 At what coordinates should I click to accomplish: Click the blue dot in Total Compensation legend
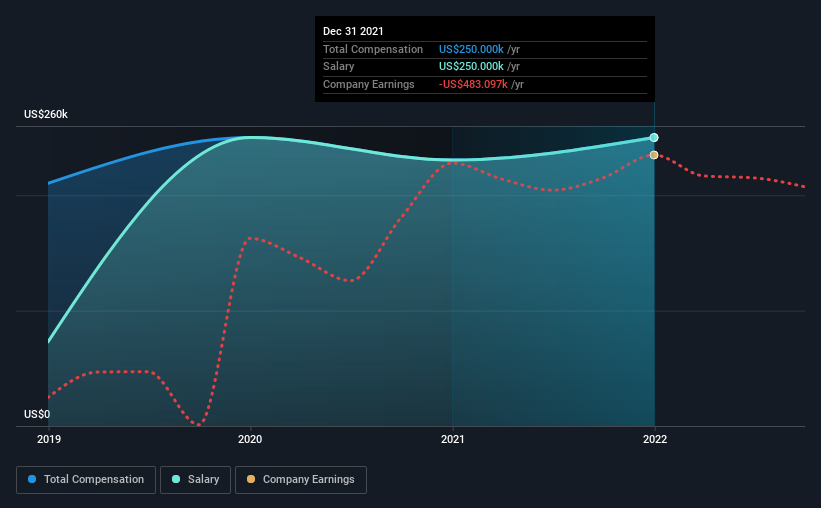[x=32, y=479]
